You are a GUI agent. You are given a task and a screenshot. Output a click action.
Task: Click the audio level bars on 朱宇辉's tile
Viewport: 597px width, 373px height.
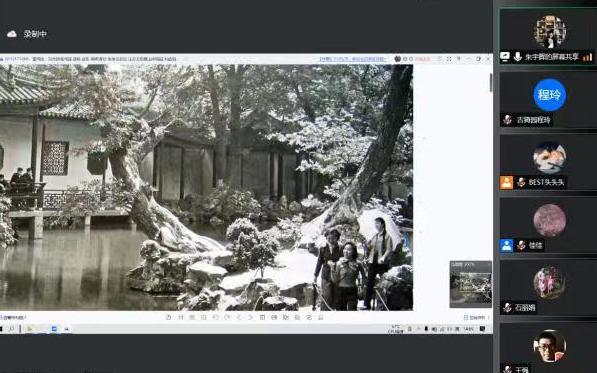587,57
